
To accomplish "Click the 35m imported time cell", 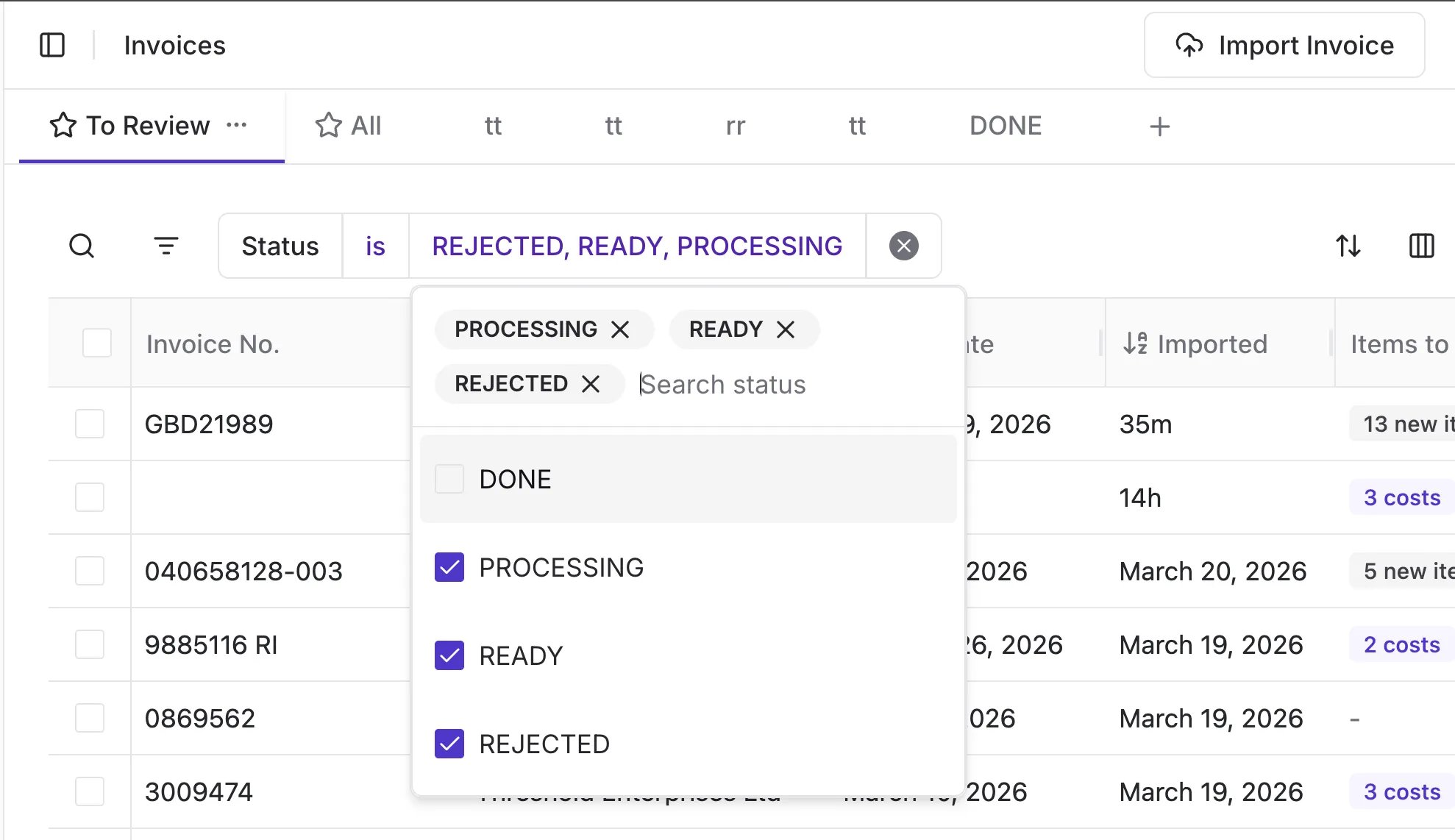I will click(x=1145, y=424).
